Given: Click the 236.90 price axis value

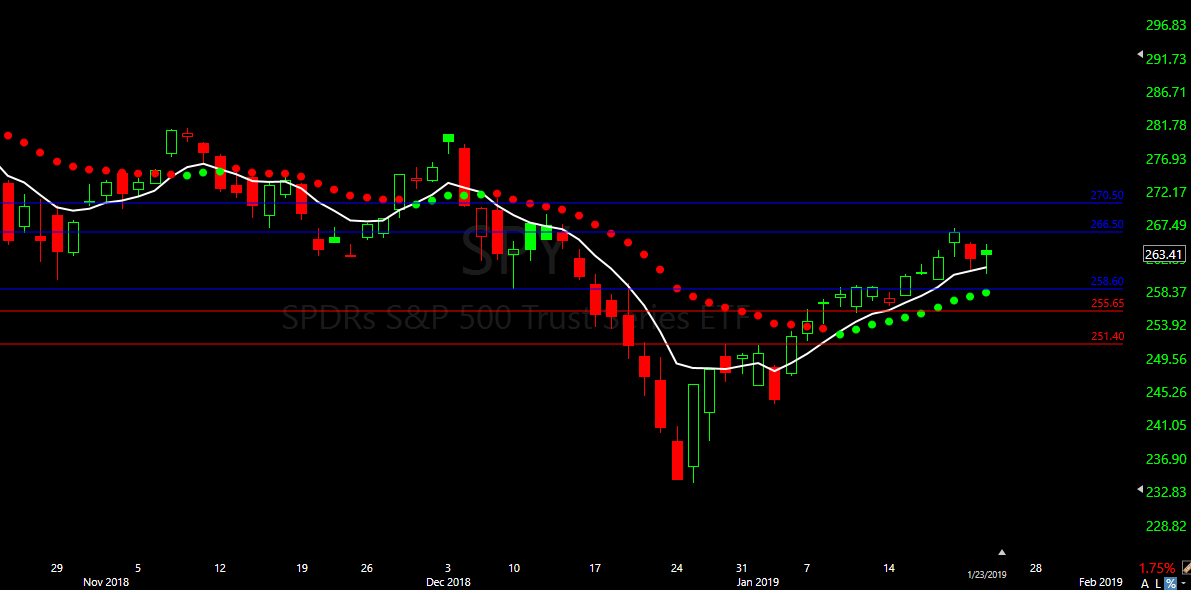Looking at the screenshot, I should [1166, 459].
